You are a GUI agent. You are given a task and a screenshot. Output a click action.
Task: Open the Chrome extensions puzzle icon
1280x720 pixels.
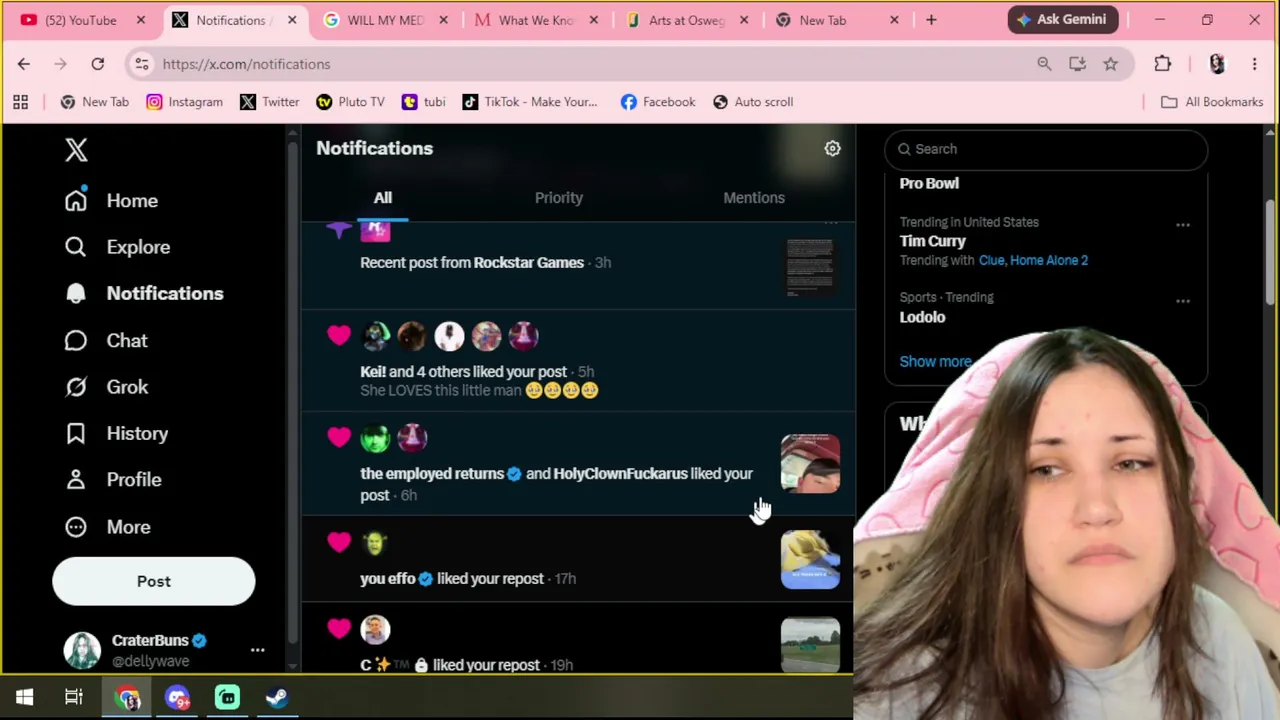coord(1162,64)
